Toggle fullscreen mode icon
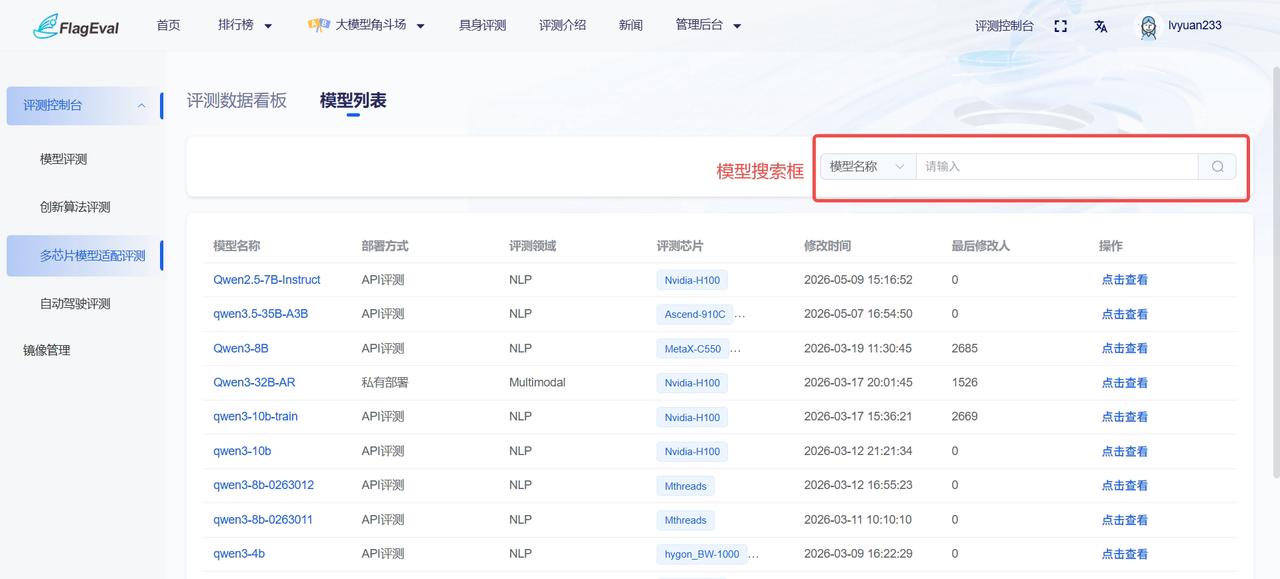Screen dimensions: 1280x579 (x=1061, y=26)
